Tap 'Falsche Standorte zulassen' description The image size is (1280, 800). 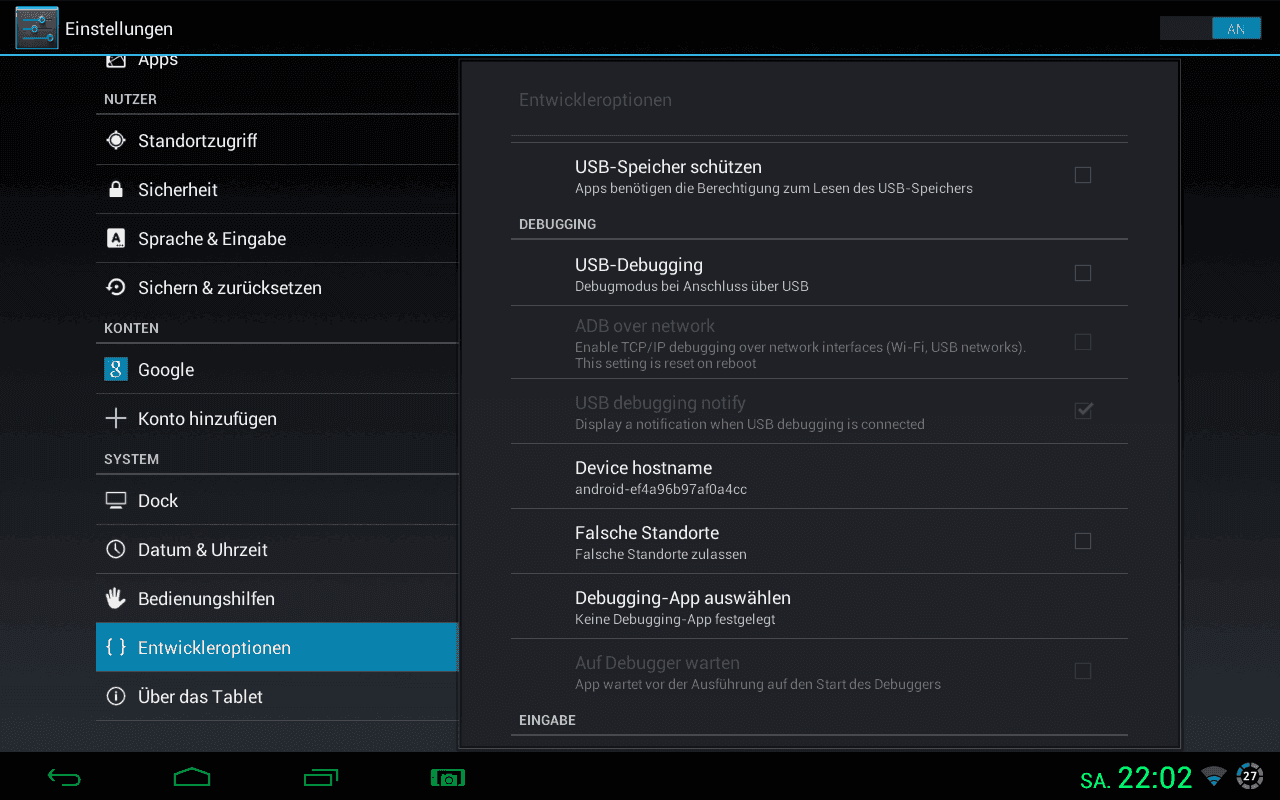click(x=661, y=554)
